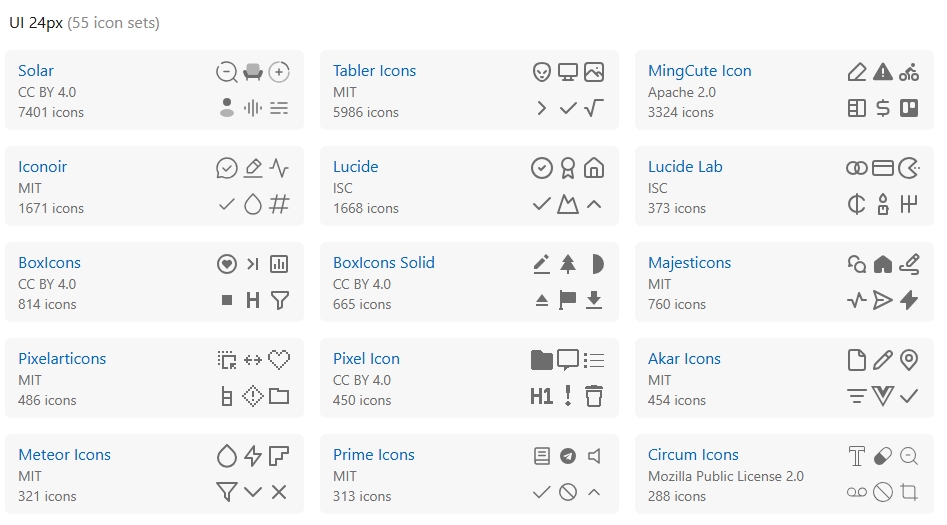This screenshot has width=947, height=525.
Task: Click the H1 heading icon in Pixel Icon
Action: tap(542, 396)
